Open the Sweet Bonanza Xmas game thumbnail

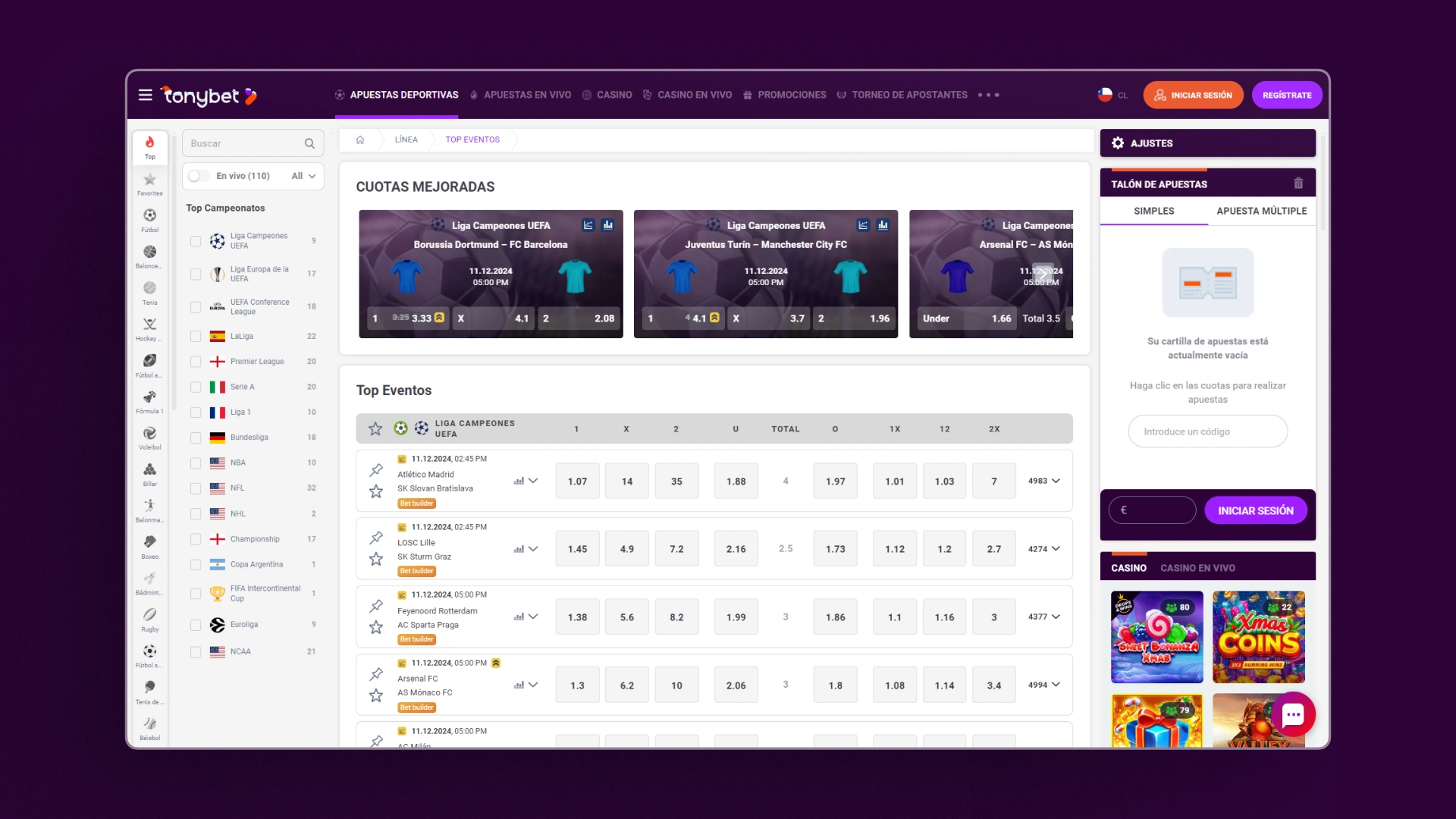(1157, 637)
